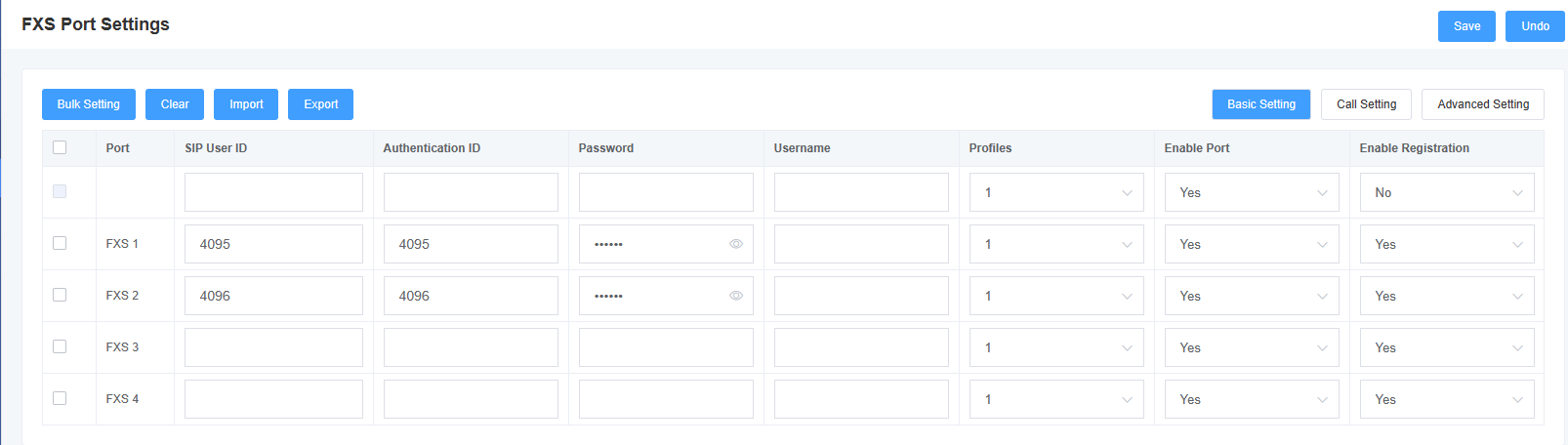Click the FXS 3 SIP User ID field

(x=273, y=347)
